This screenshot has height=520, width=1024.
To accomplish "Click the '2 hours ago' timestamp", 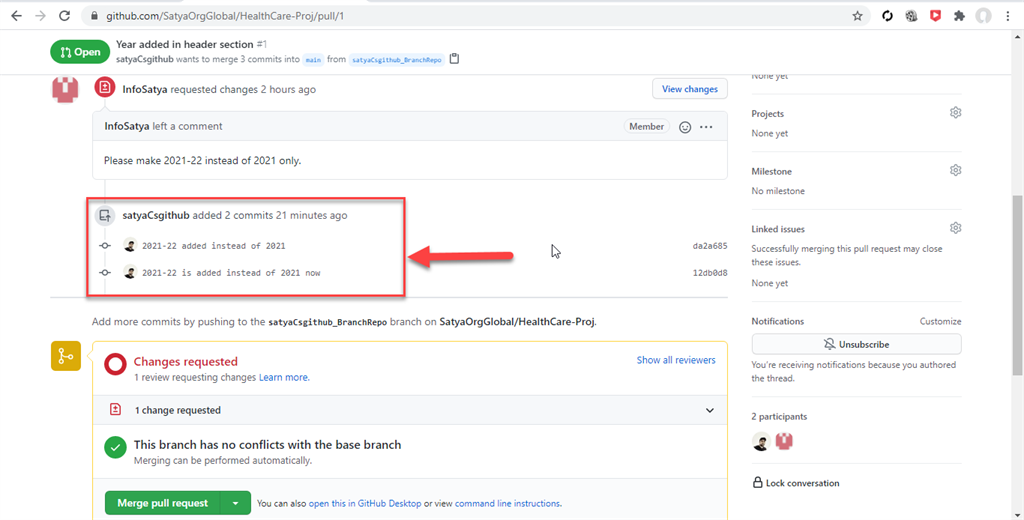I will (x=288, y=89).
